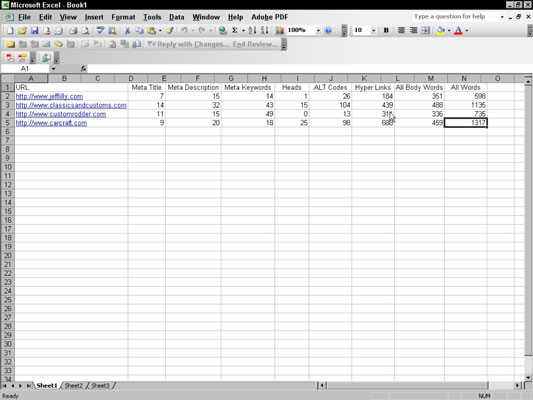Apply the red Font Color A
Screen dimensions: 533x400
pos(458,31)
